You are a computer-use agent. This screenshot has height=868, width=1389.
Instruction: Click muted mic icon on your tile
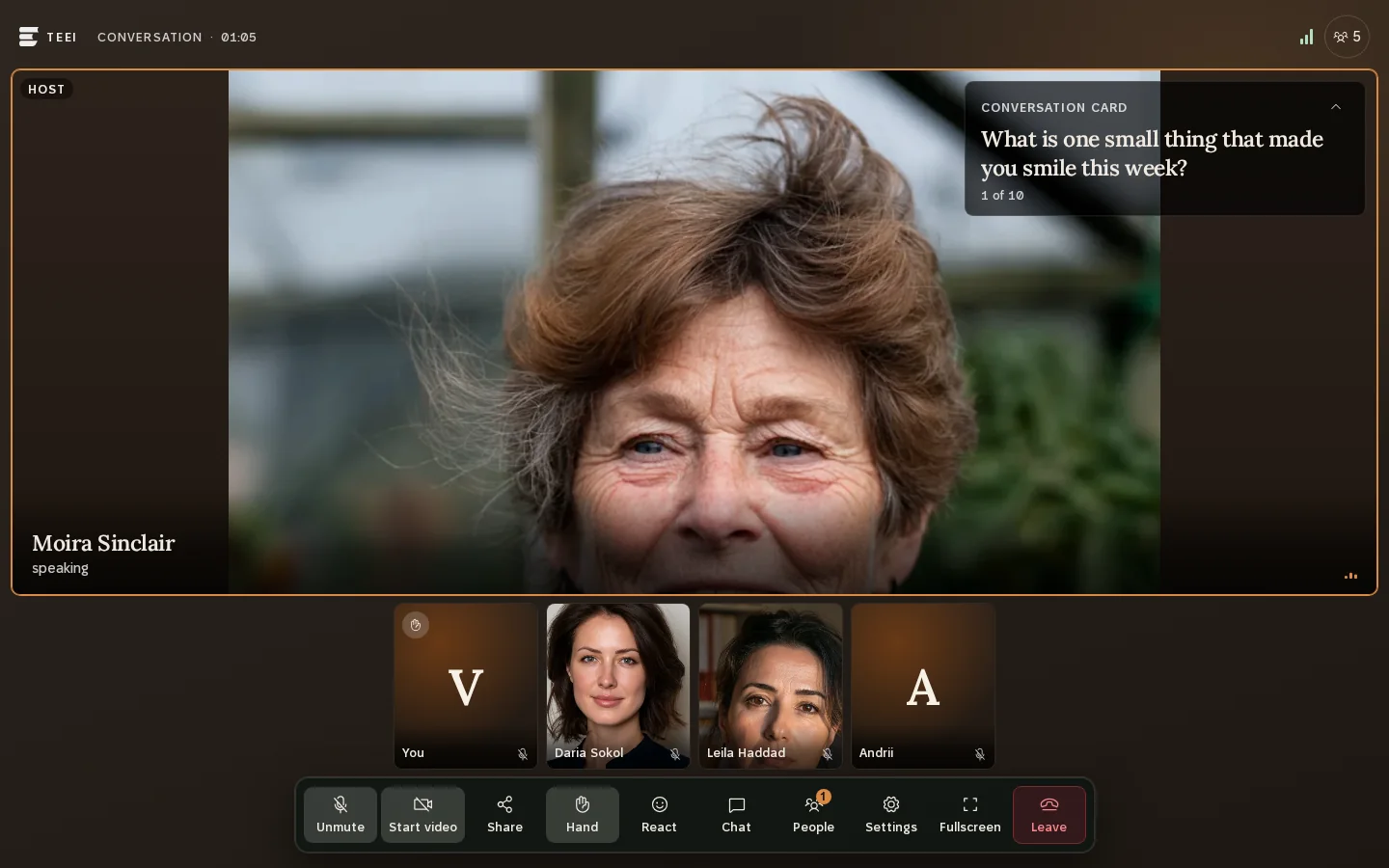tap(523, 754)
